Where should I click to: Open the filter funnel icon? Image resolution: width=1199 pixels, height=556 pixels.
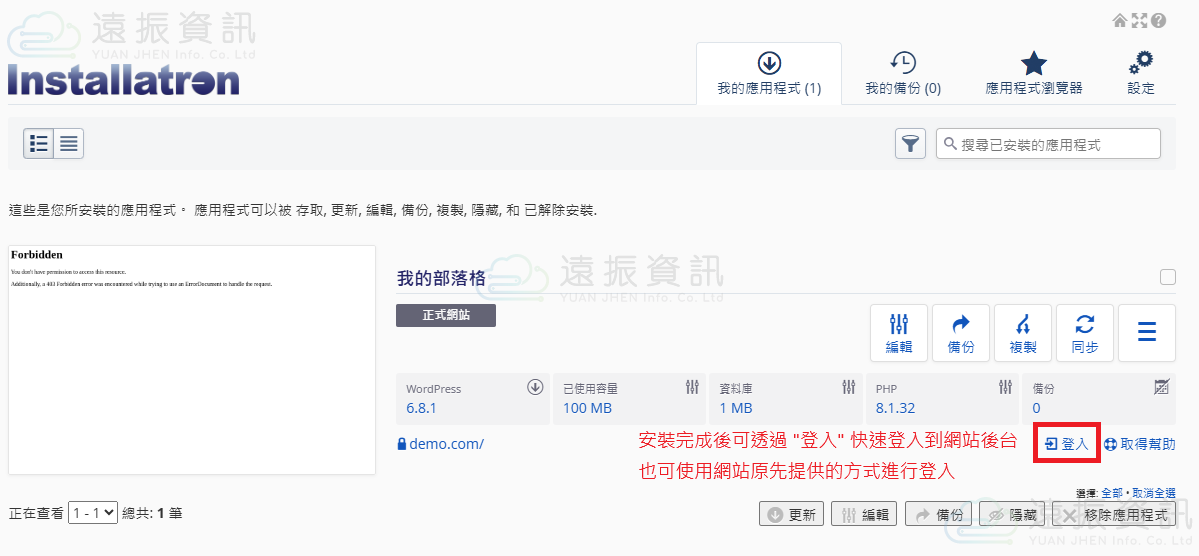[x=909, y=144]
